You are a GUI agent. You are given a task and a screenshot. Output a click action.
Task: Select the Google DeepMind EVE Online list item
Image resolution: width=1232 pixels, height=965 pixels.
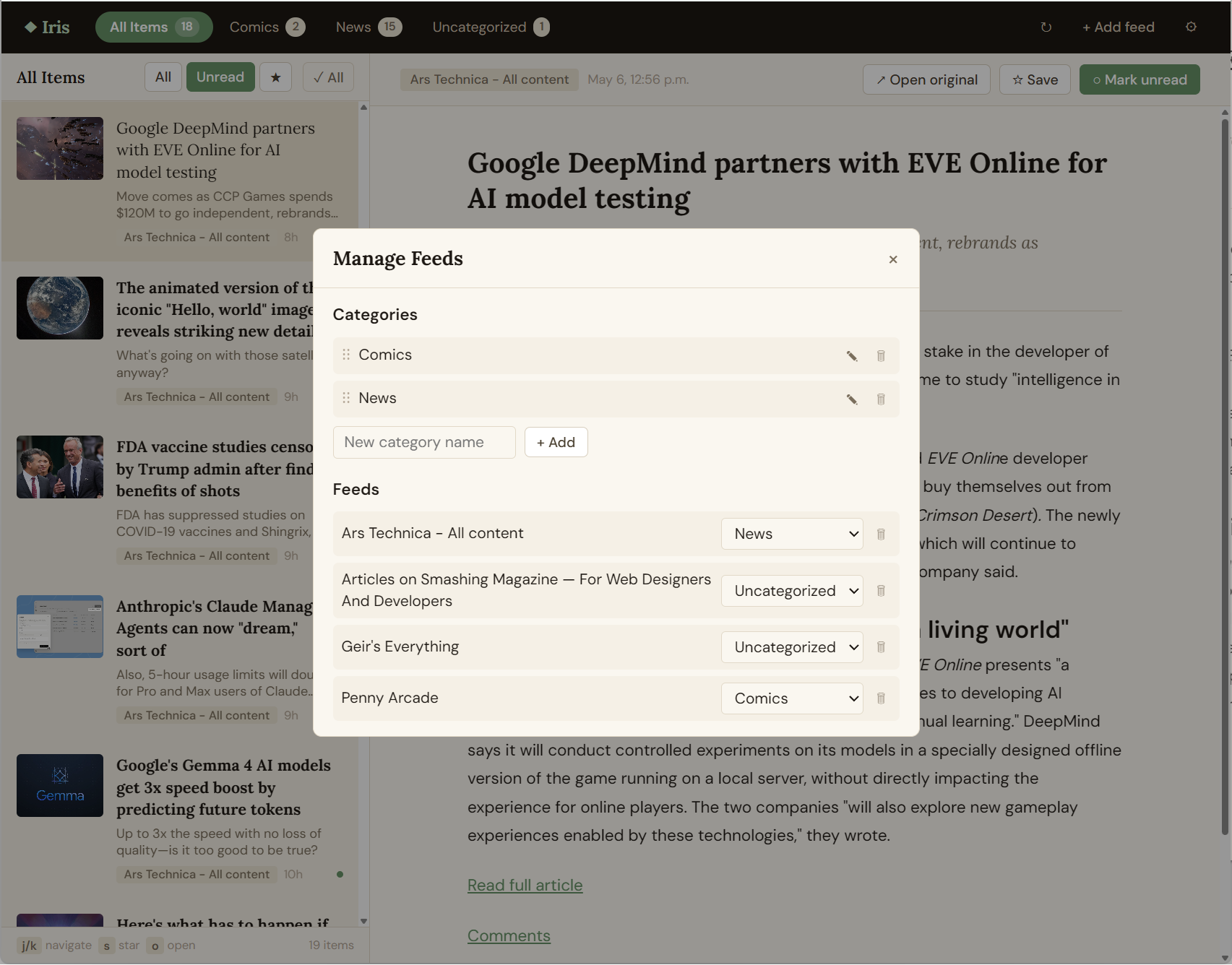[x=180, y=181]
